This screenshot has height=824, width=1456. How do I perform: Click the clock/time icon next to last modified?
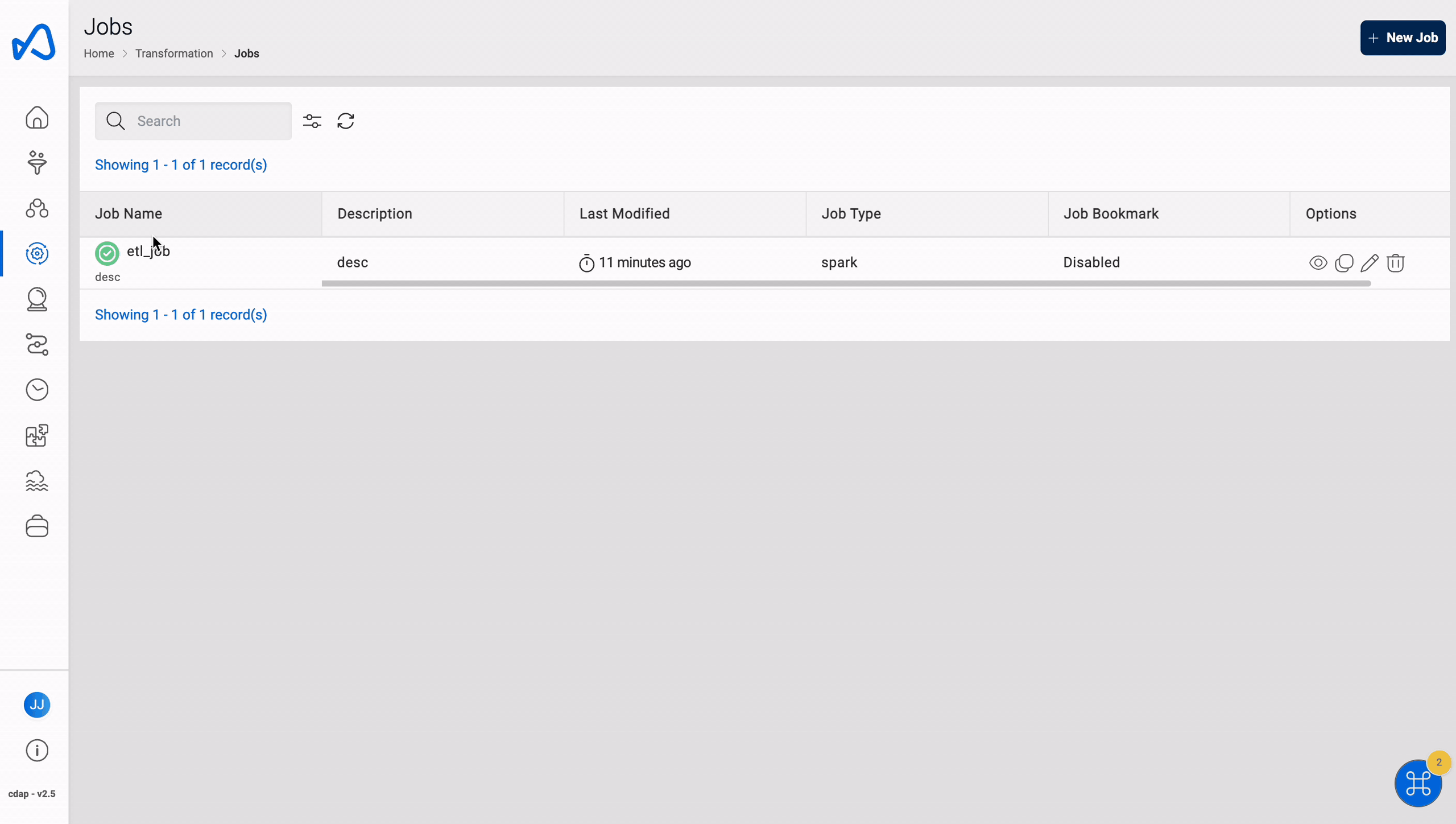click(x=586, y=262)
